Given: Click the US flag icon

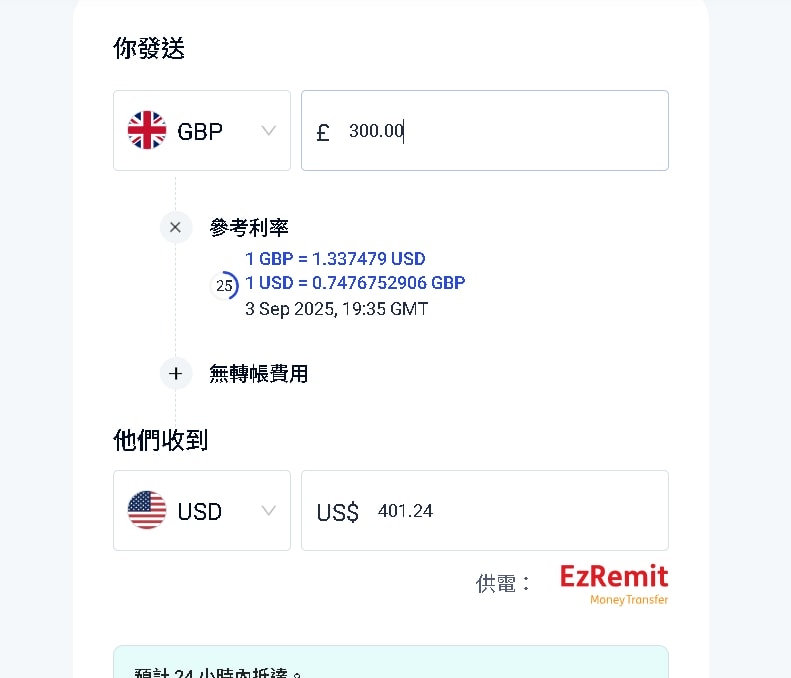Looking at the screenshot, I should point(147,511).
